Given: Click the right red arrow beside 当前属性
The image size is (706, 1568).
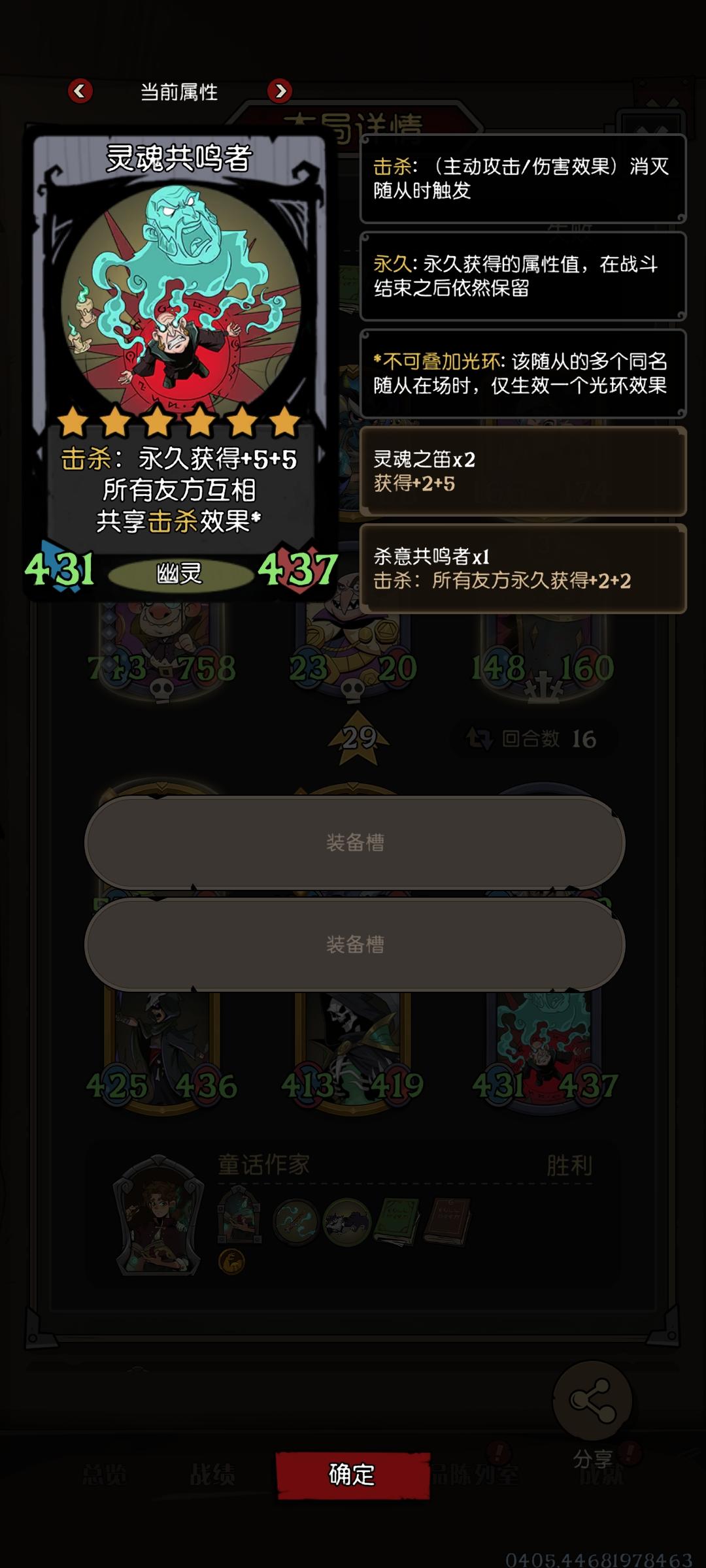Looking at the screenshot, I should (280, 91).
